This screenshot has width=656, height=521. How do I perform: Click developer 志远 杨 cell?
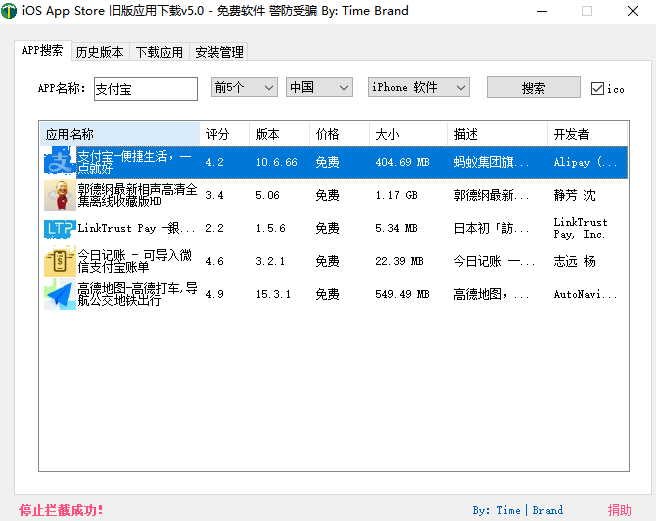(574, 262)
